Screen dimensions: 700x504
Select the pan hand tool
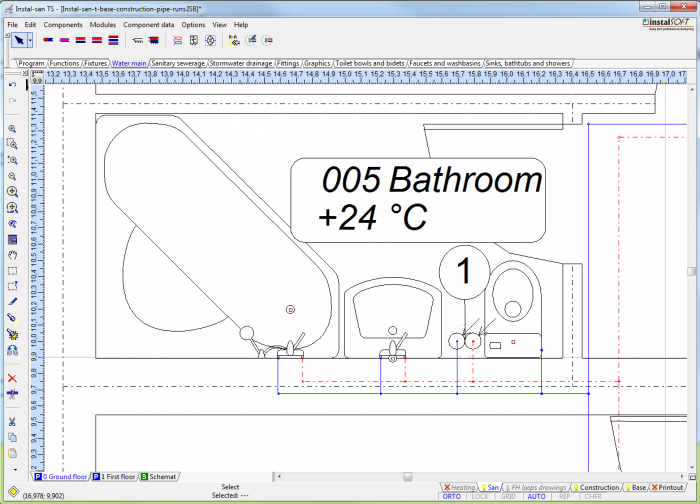tap(12, 255)
